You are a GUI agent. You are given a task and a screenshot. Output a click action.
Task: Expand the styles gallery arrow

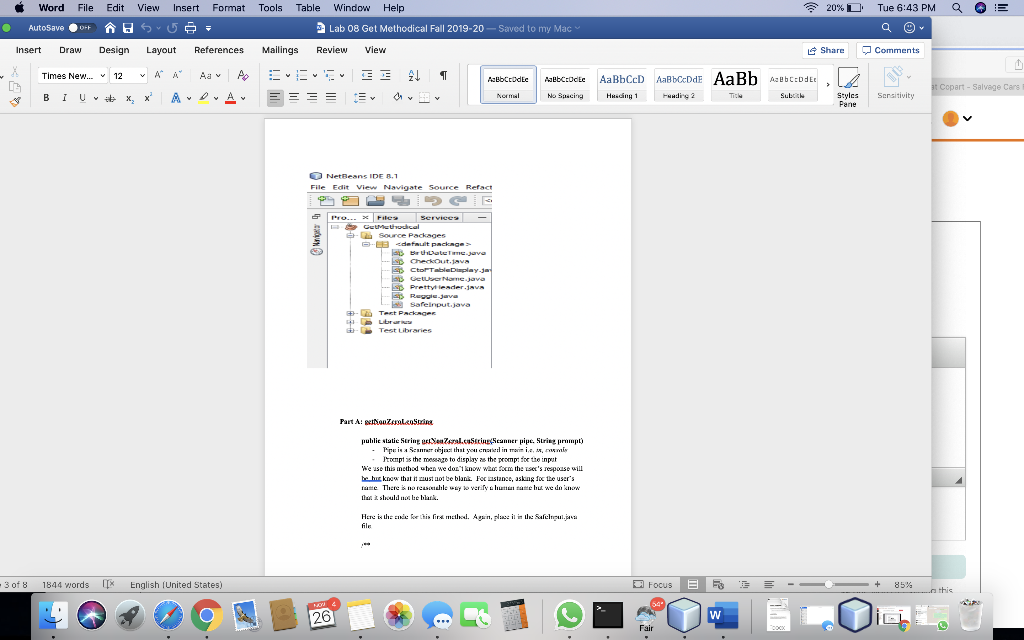click(827, 84)
